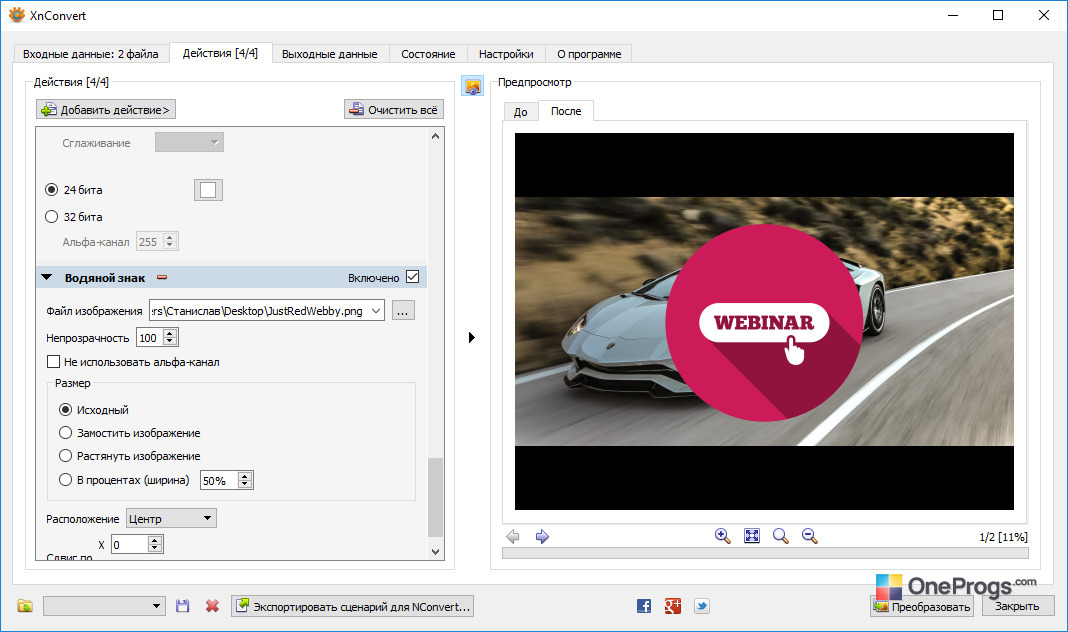Click the actions list vertical scrollbar thumb
This screenshot has height=632, width=1068.
click(x=435, y=497)
